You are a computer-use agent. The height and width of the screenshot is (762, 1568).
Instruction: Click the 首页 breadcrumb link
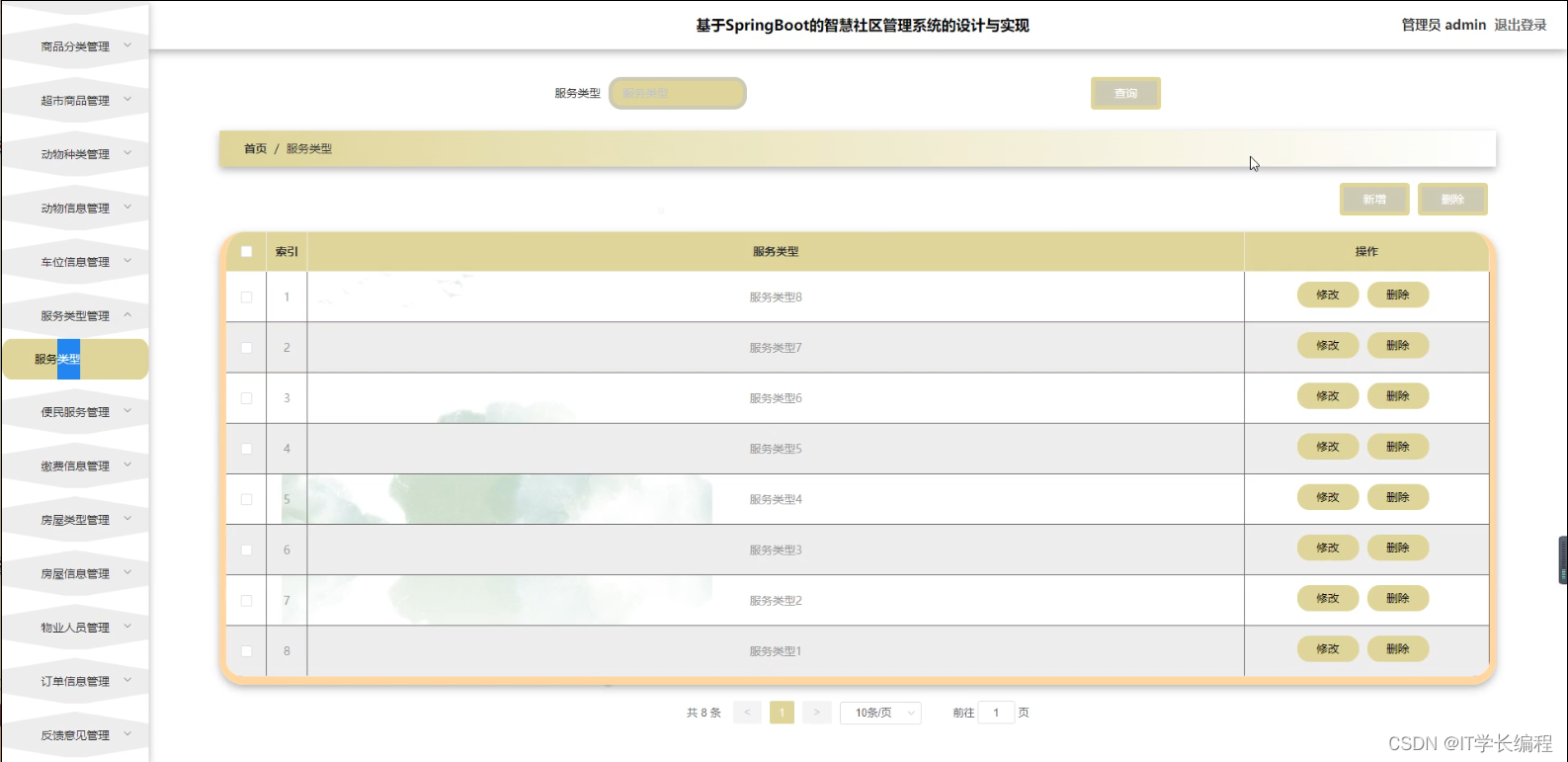(x=255, y=148)
